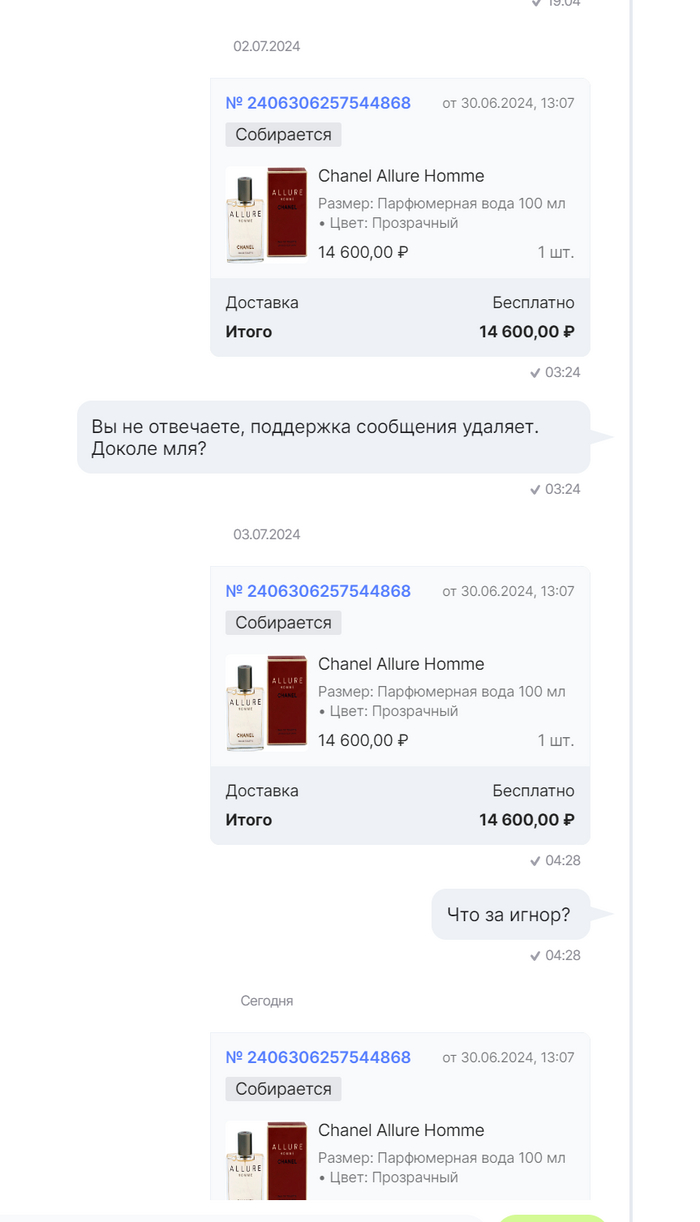Open order number link under Сегодня
The image size is (700, 1222).
tap(318, 1057)
